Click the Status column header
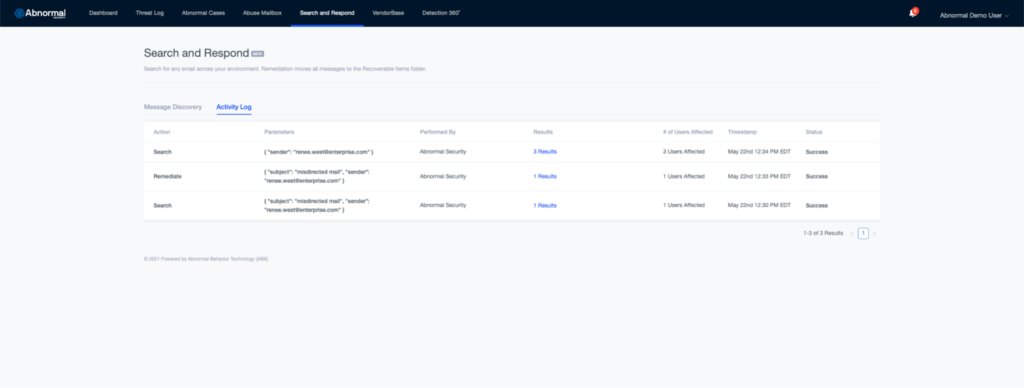The image size is (1024, 388). point(814,132)
